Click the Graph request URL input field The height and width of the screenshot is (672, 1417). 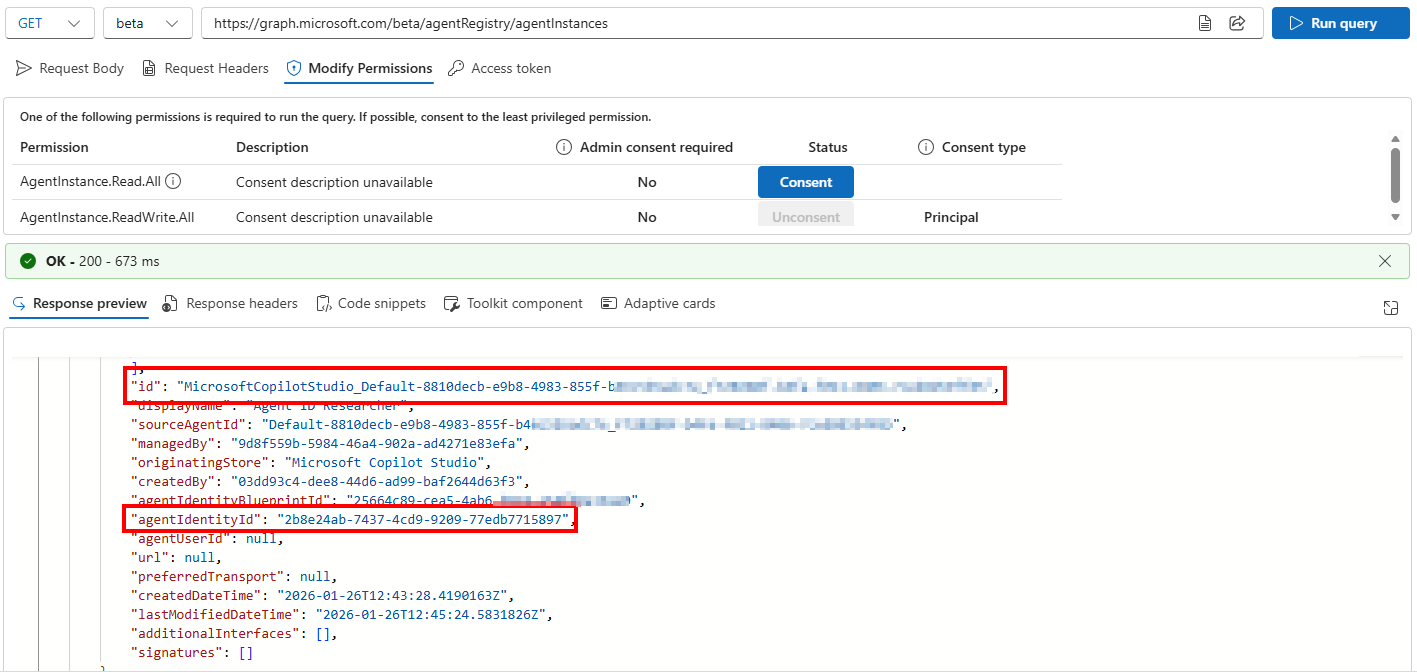click(690, 23)
